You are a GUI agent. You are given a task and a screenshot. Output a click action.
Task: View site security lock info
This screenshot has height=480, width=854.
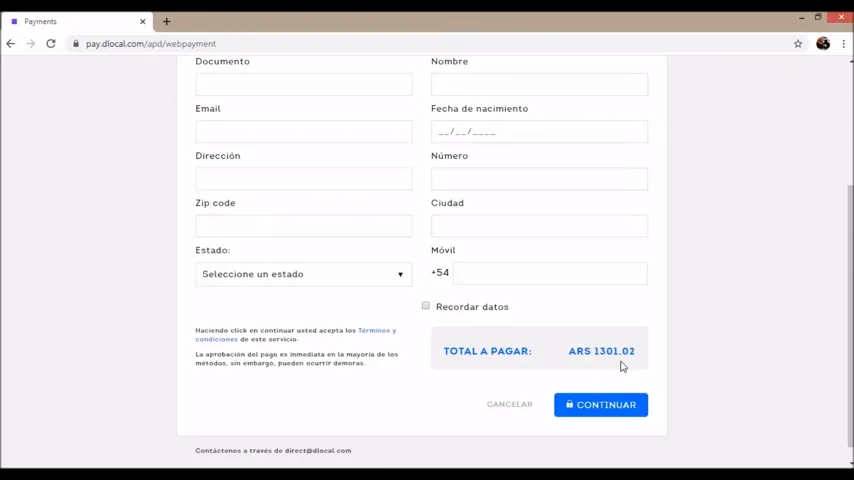pyautogui.click(x=76, y=44)
